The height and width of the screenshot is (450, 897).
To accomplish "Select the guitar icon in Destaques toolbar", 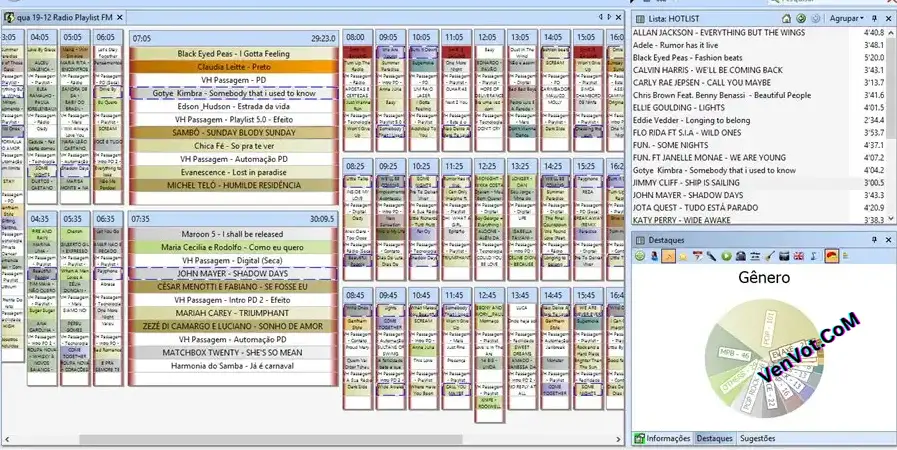I will pyautogui.click(x=769, y=256).
